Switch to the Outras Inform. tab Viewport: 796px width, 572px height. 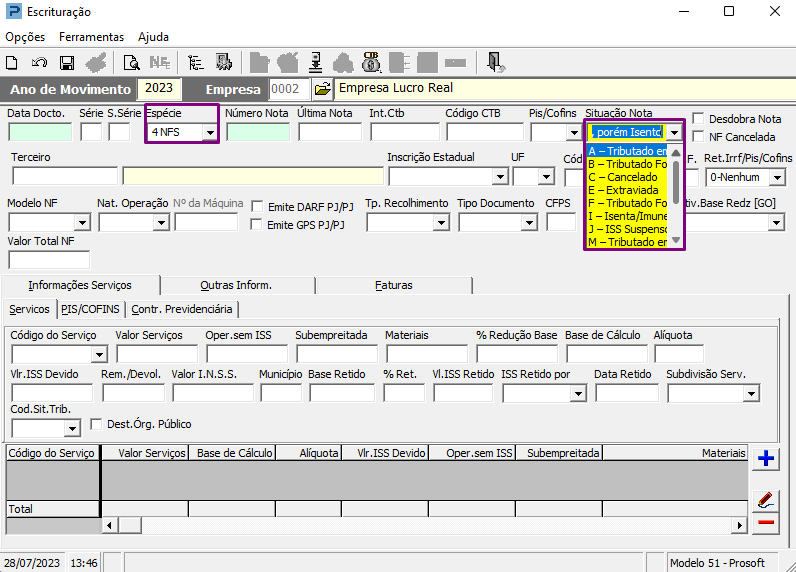click(236, 286)
